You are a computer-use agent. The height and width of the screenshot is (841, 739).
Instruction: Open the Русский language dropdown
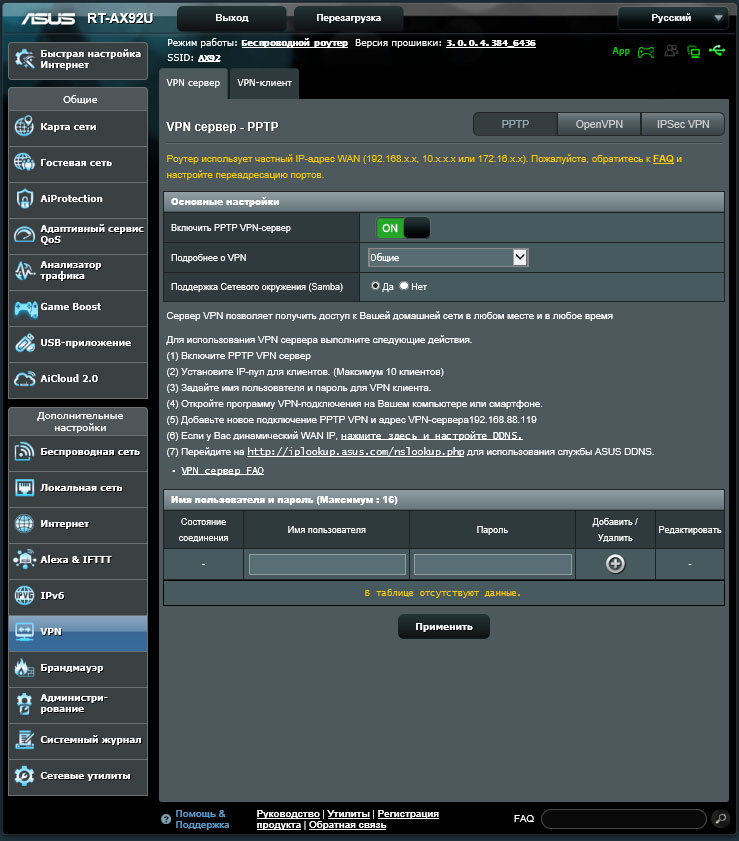[x=673, y=18]
